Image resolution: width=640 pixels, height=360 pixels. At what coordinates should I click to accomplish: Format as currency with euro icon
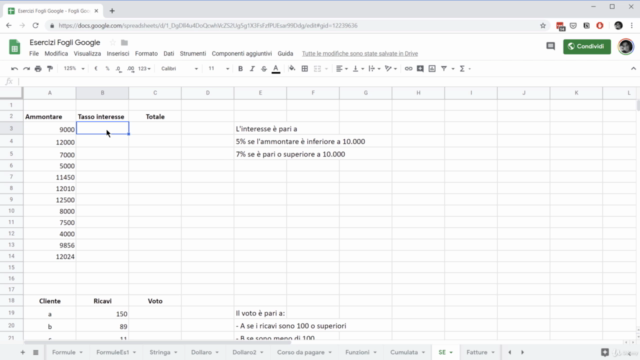(x=96, y=69)
